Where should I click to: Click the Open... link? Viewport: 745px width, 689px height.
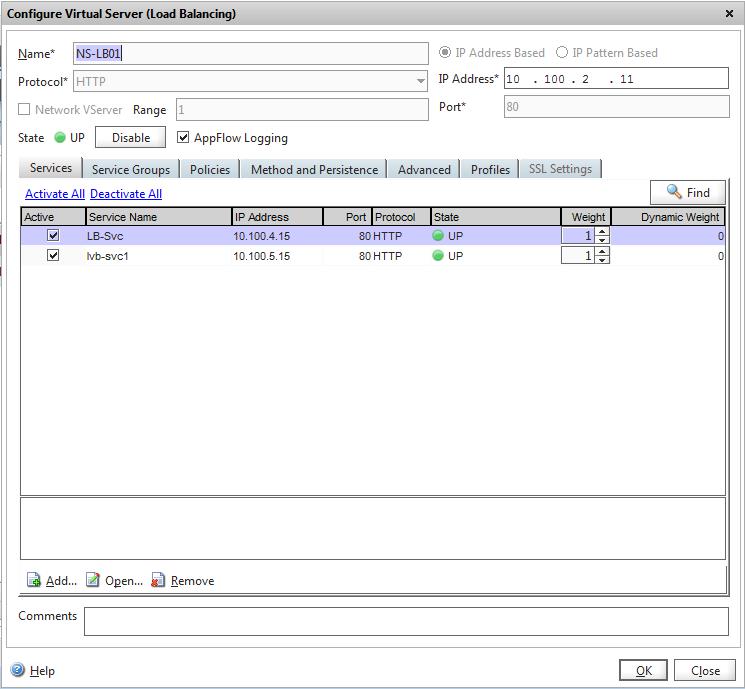point(124,581)
